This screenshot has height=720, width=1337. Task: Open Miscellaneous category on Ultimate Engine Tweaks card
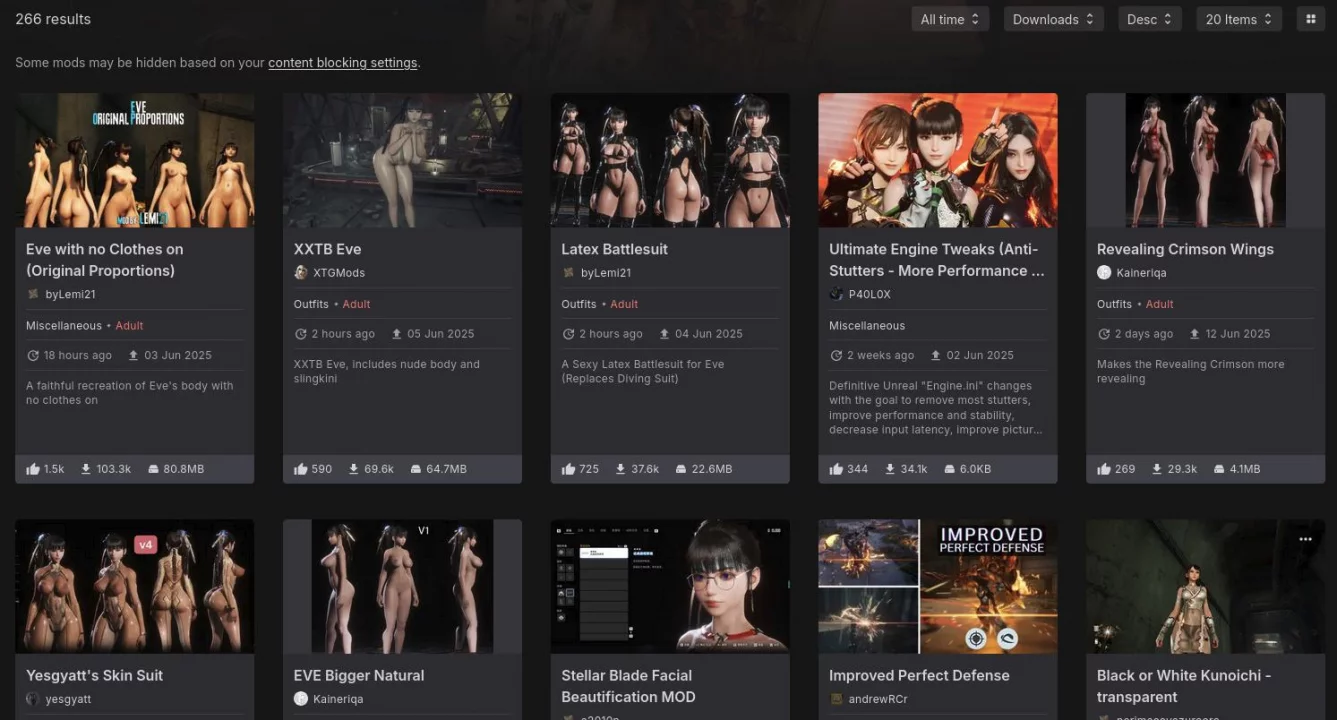(x=867, y=326)
